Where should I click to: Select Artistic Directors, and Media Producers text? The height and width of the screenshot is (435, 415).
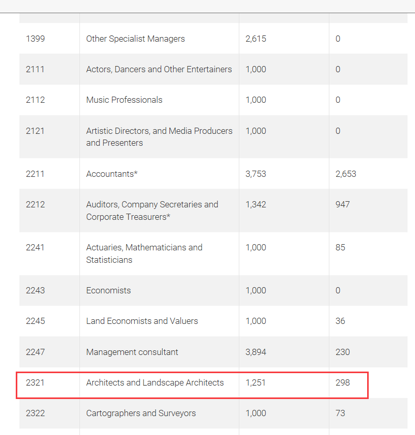click(159, 131)
